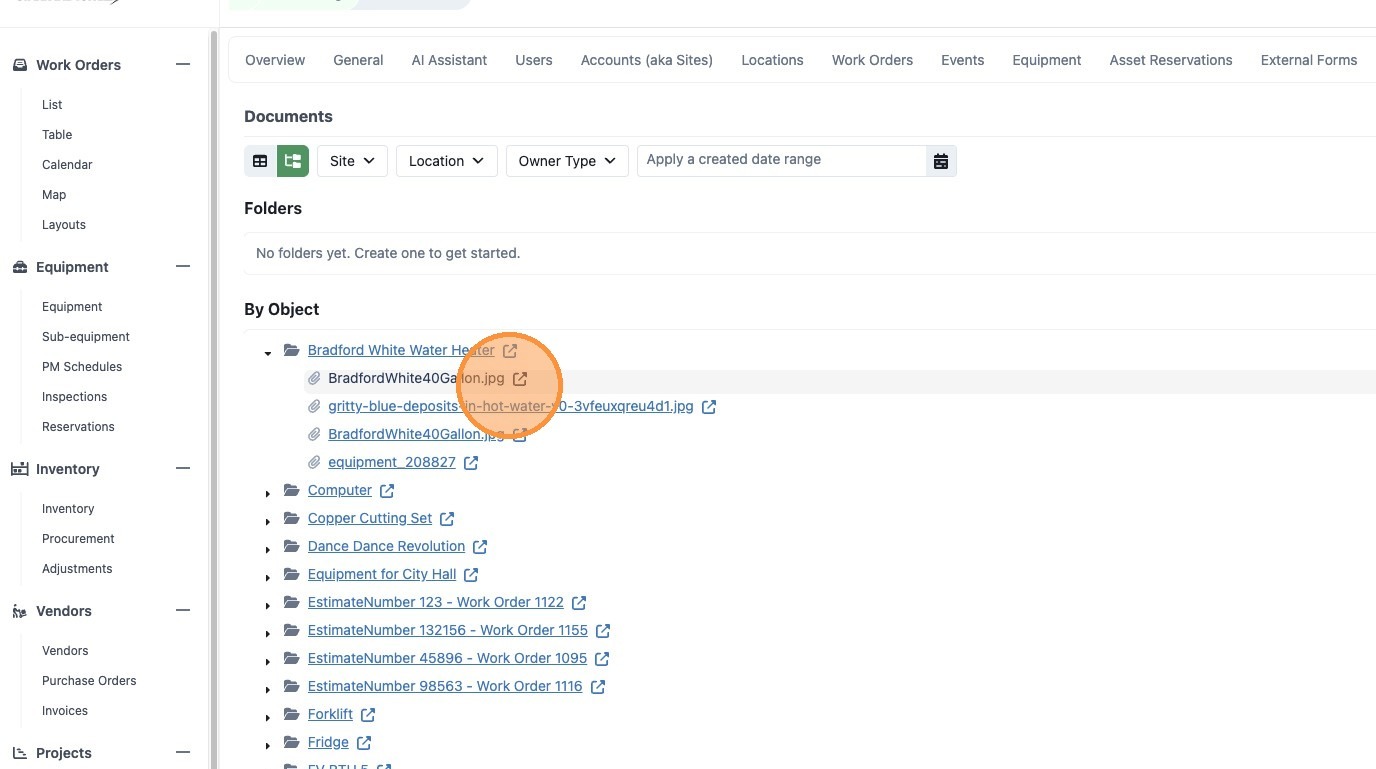
Task: Switch to the Overview tab
Action: pyautogui.click(x=275, y=60)
